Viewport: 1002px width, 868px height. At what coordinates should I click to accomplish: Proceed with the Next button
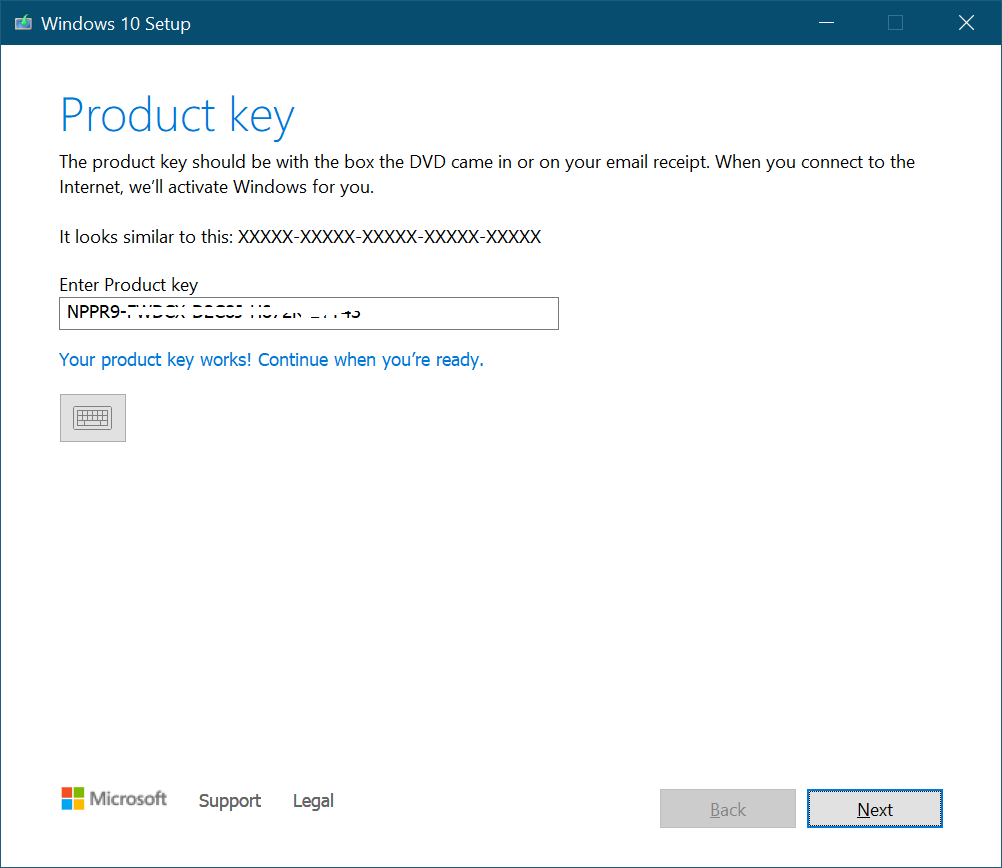point(874,809)
